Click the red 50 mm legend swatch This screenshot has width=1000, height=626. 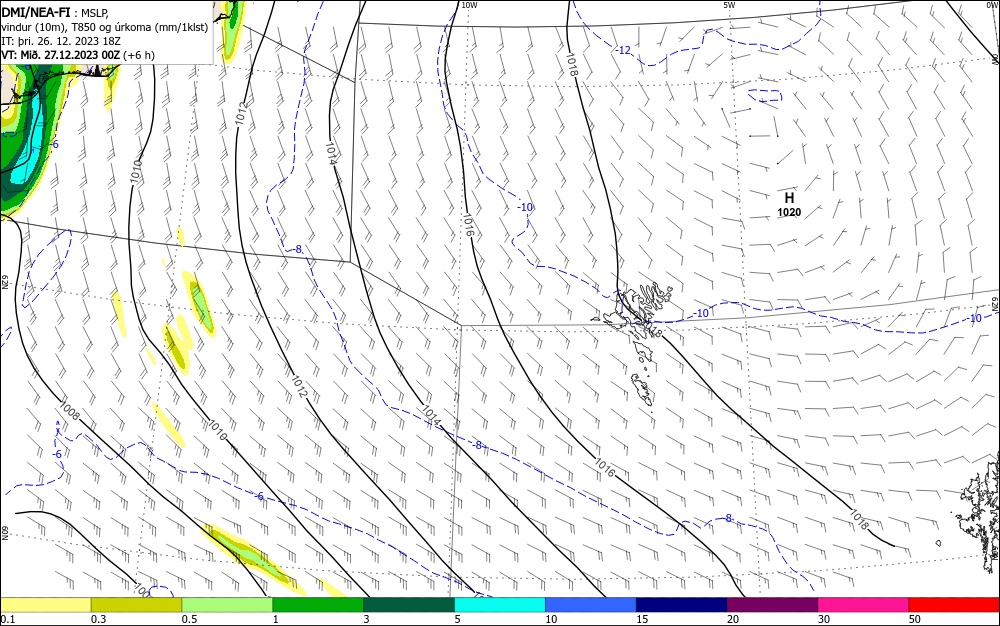(x=954, y=605)
